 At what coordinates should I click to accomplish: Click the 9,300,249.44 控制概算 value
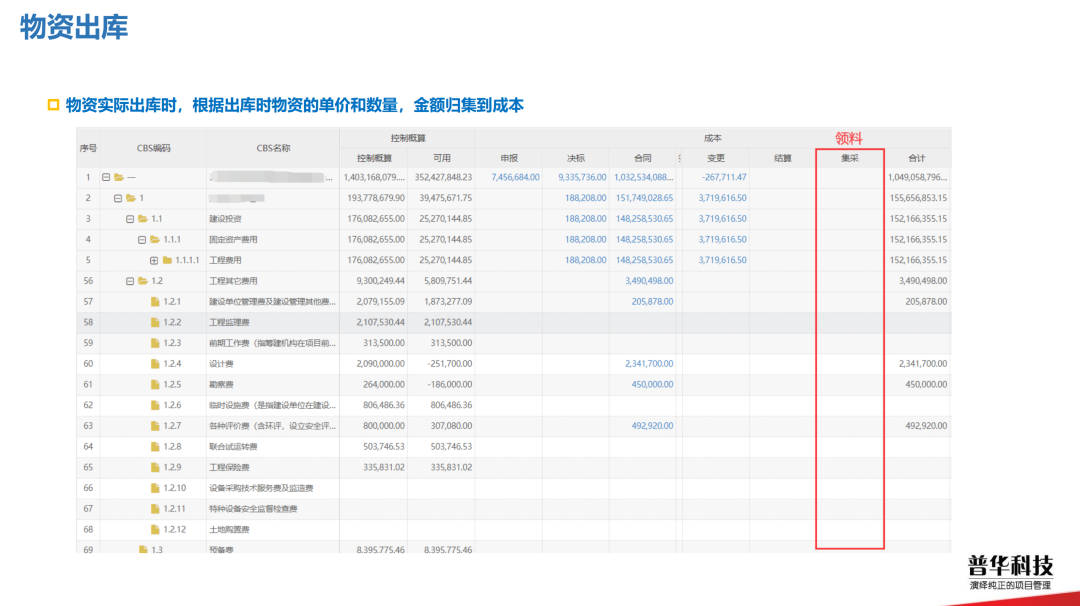click(380, 281)
